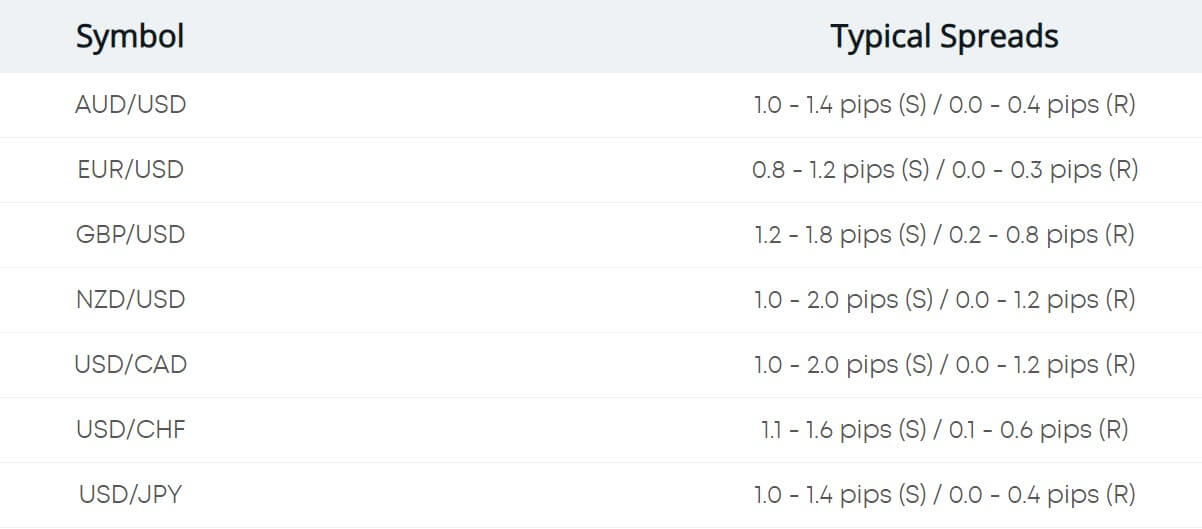1202x529 pixels.
Task: Select the USD/JPY symbol cell
Action: point(130,494)
